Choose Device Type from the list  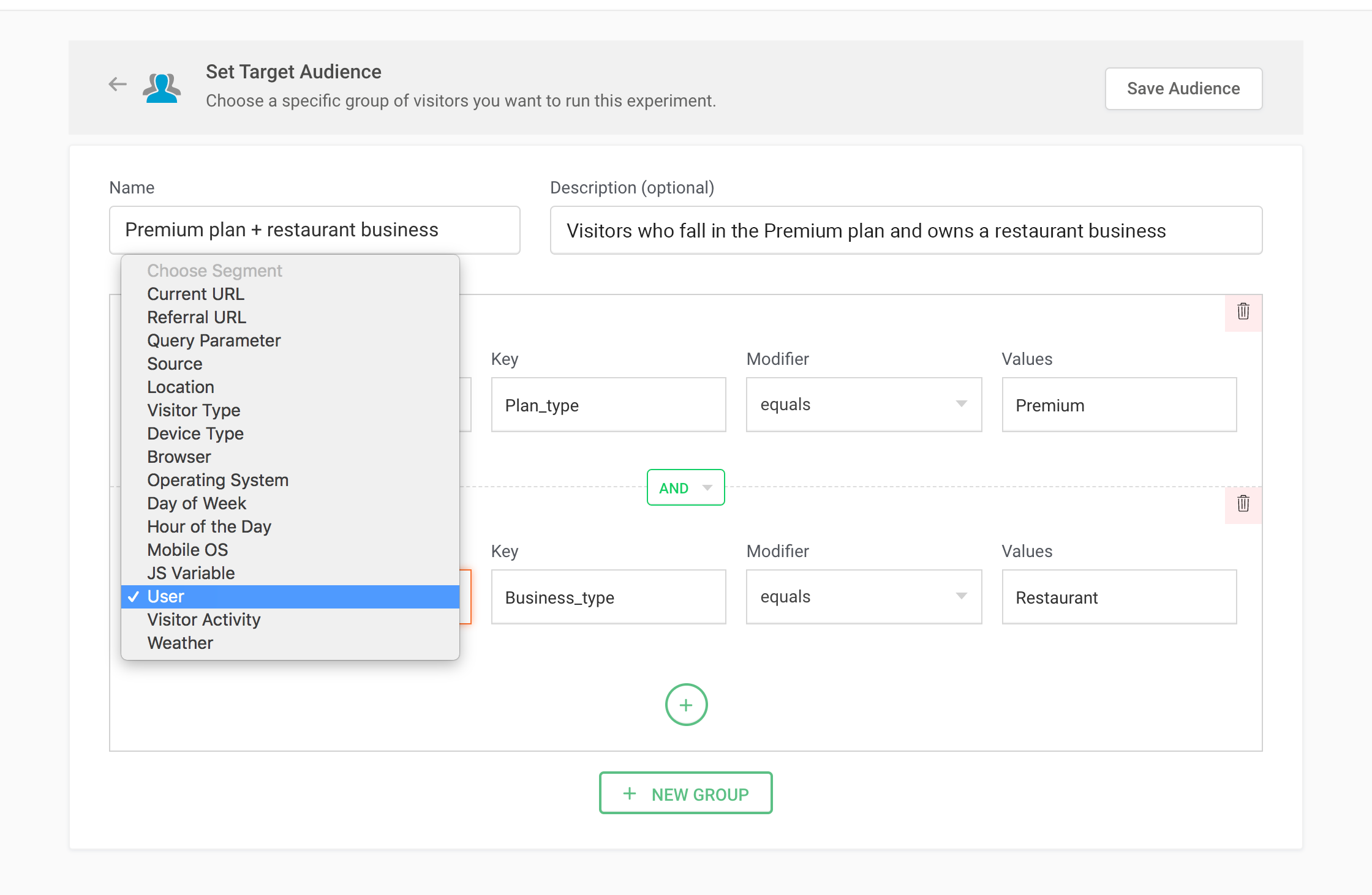pyautogui.click(x=195, y=433)
